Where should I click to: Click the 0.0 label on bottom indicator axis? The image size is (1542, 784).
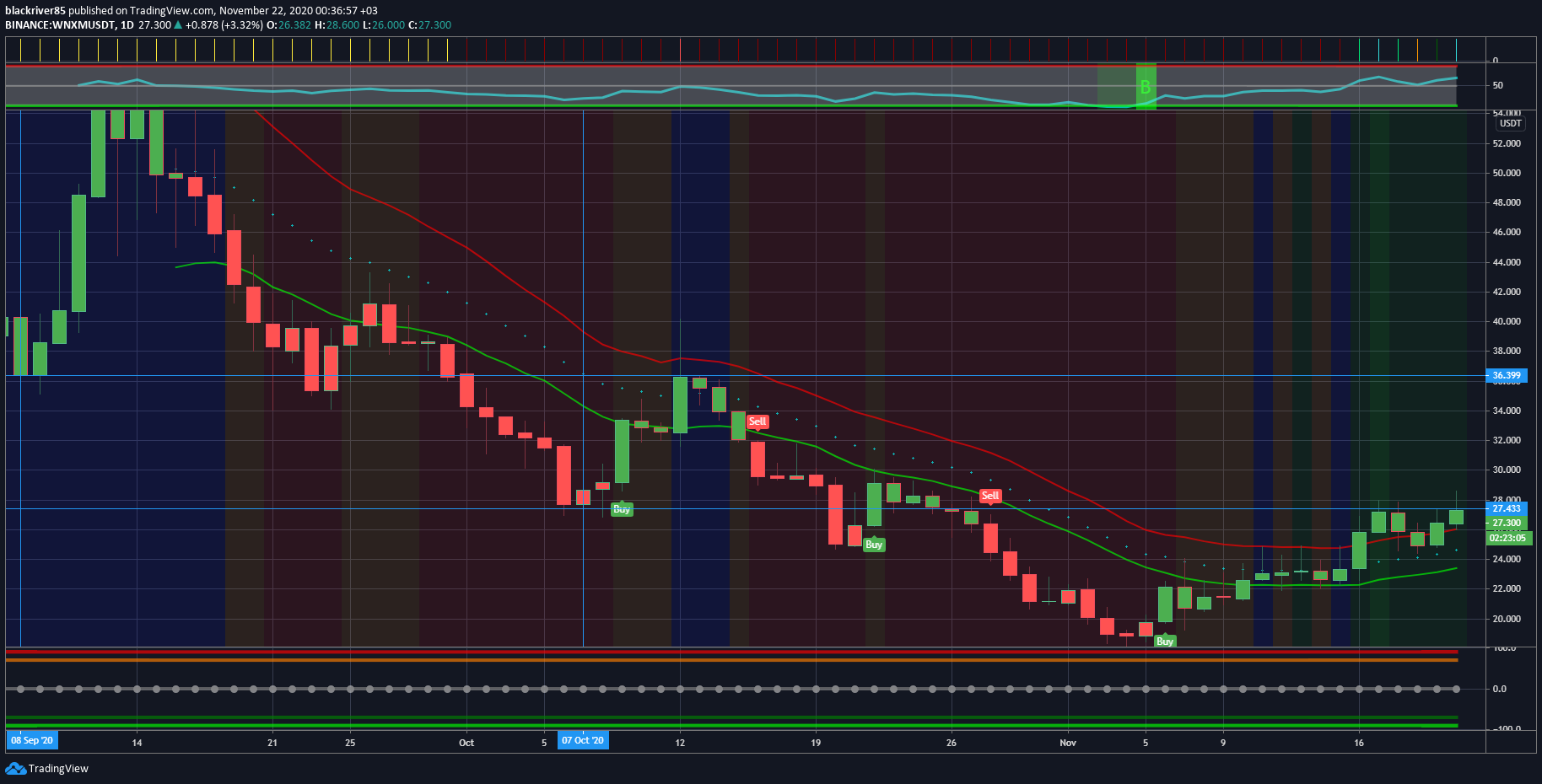click(x=1499, y=689)
